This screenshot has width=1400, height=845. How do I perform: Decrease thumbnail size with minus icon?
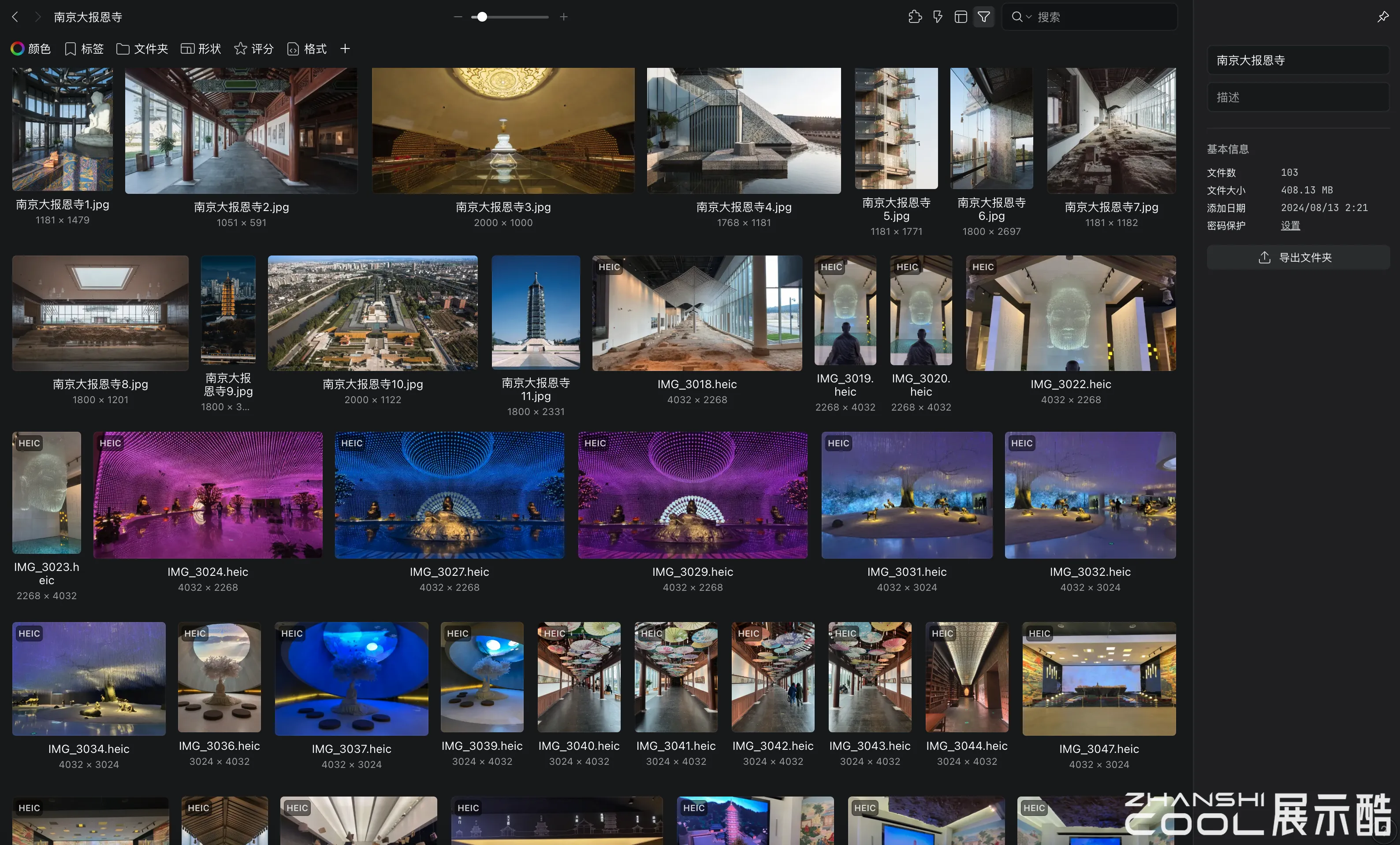[458, 17]
